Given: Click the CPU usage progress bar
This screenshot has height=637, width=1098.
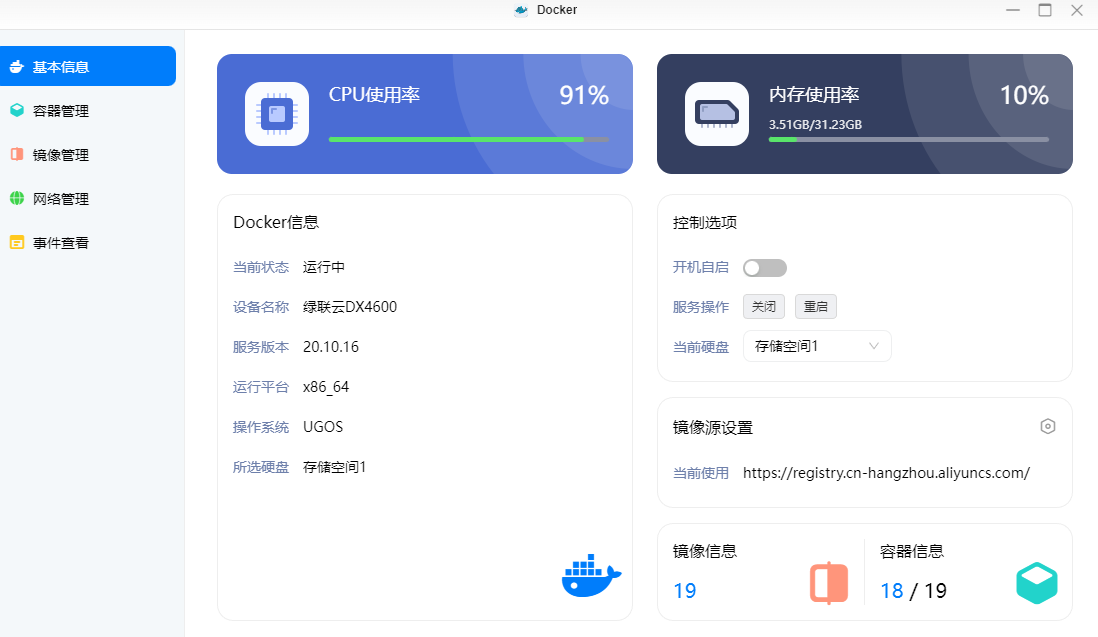Looking at the screenshot, I should point(468,139).
